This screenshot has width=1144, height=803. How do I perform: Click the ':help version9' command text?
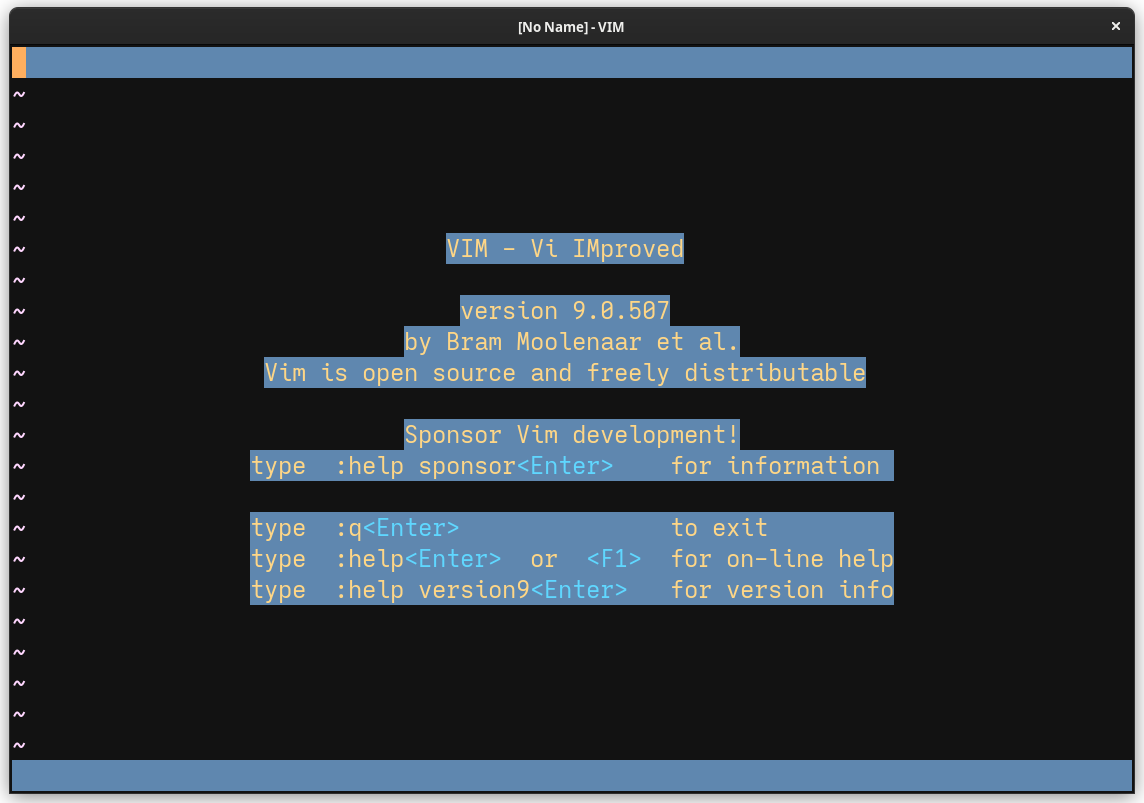click(436, 589)
